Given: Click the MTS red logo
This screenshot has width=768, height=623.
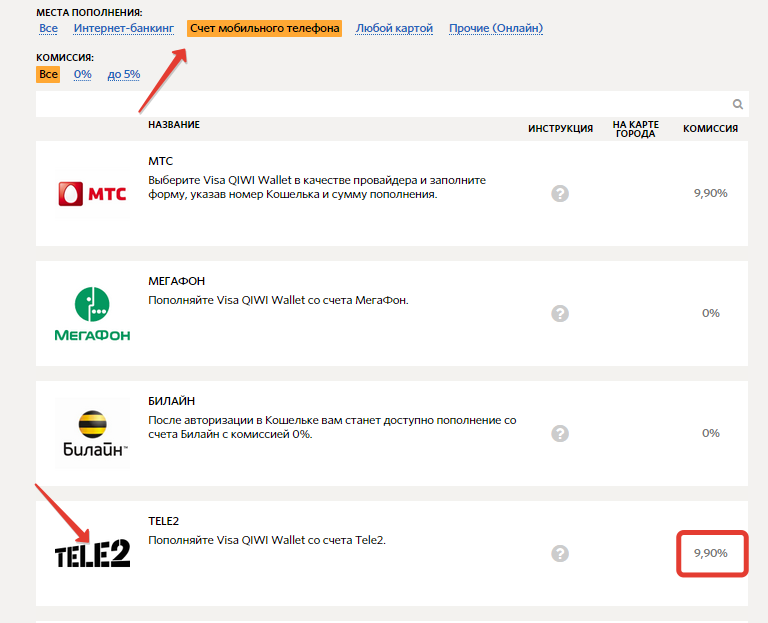Looking at the screenshot, I should click(x=92, y=193).
